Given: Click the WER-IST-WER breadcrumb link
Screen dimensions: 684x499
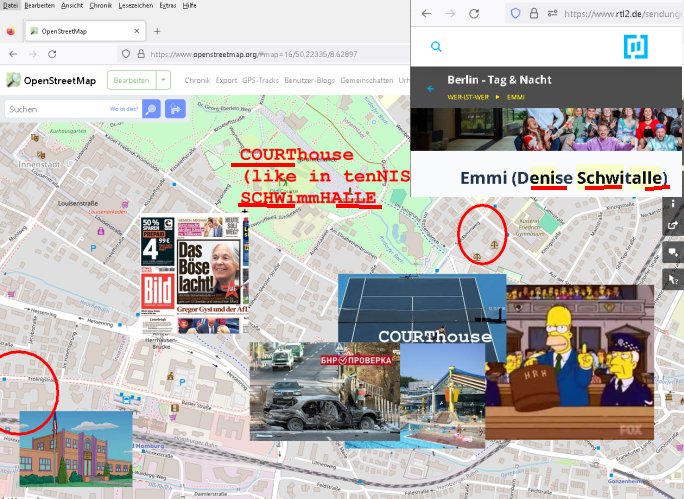Looking at the screenshot, I should (468, 97).
